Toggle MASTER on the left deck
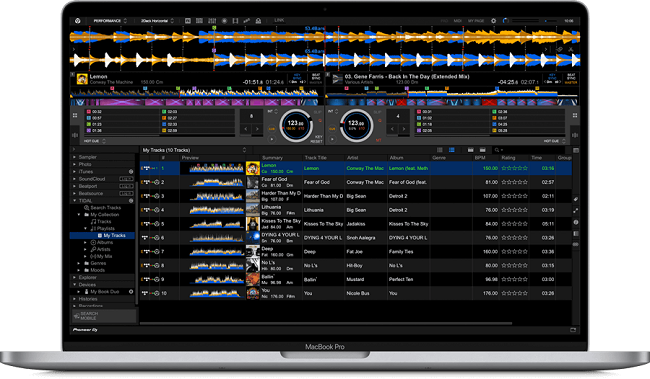This screenshot has height=379, width=650. click(x=315, y=83)
